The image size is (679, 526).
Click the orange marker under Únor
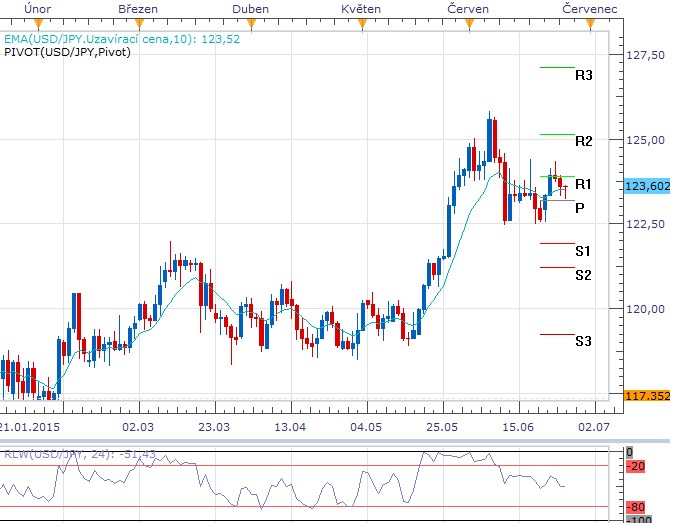[x=38, y=24]
